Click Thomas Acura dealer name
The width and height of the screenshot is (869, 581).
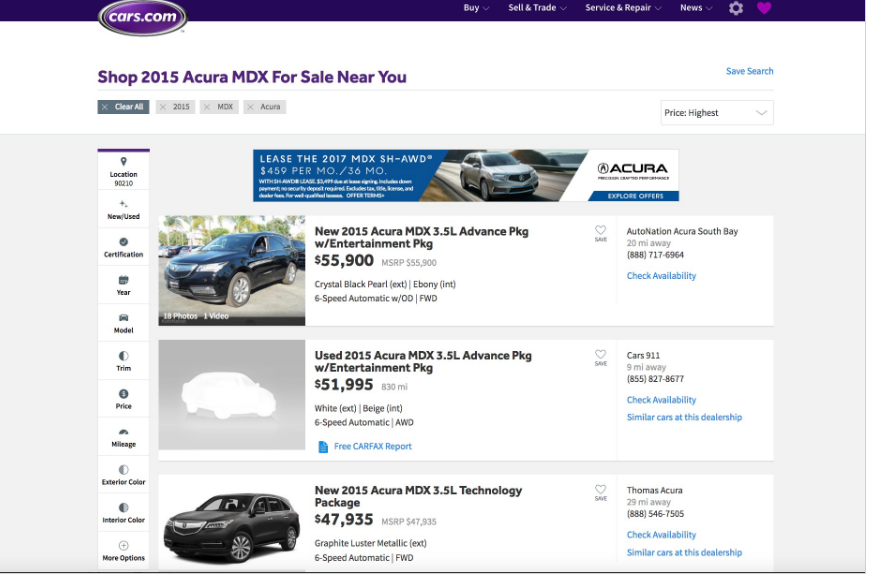coord(655,490)
